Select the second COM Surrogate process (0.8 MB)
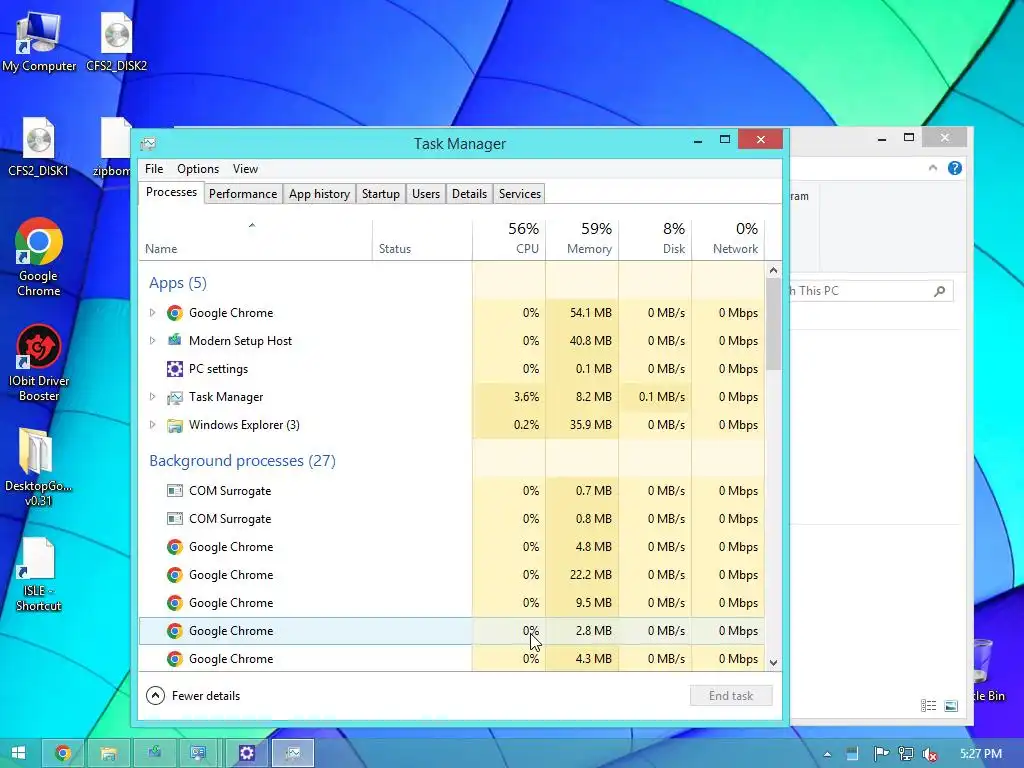The image size is (1024, 768). (451, 519)
